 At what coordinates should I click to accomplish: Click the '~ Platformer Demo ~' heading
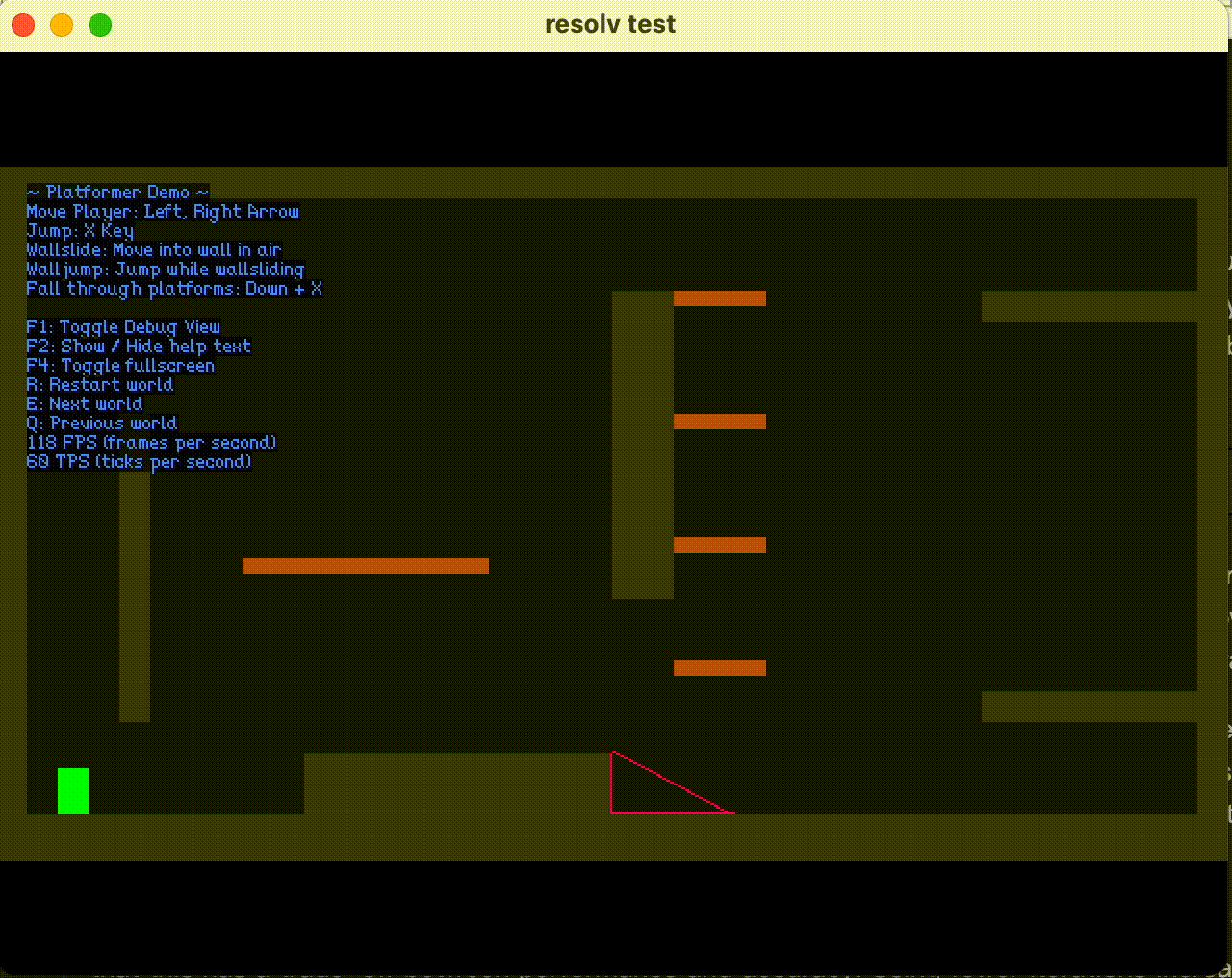coord(116,192)
